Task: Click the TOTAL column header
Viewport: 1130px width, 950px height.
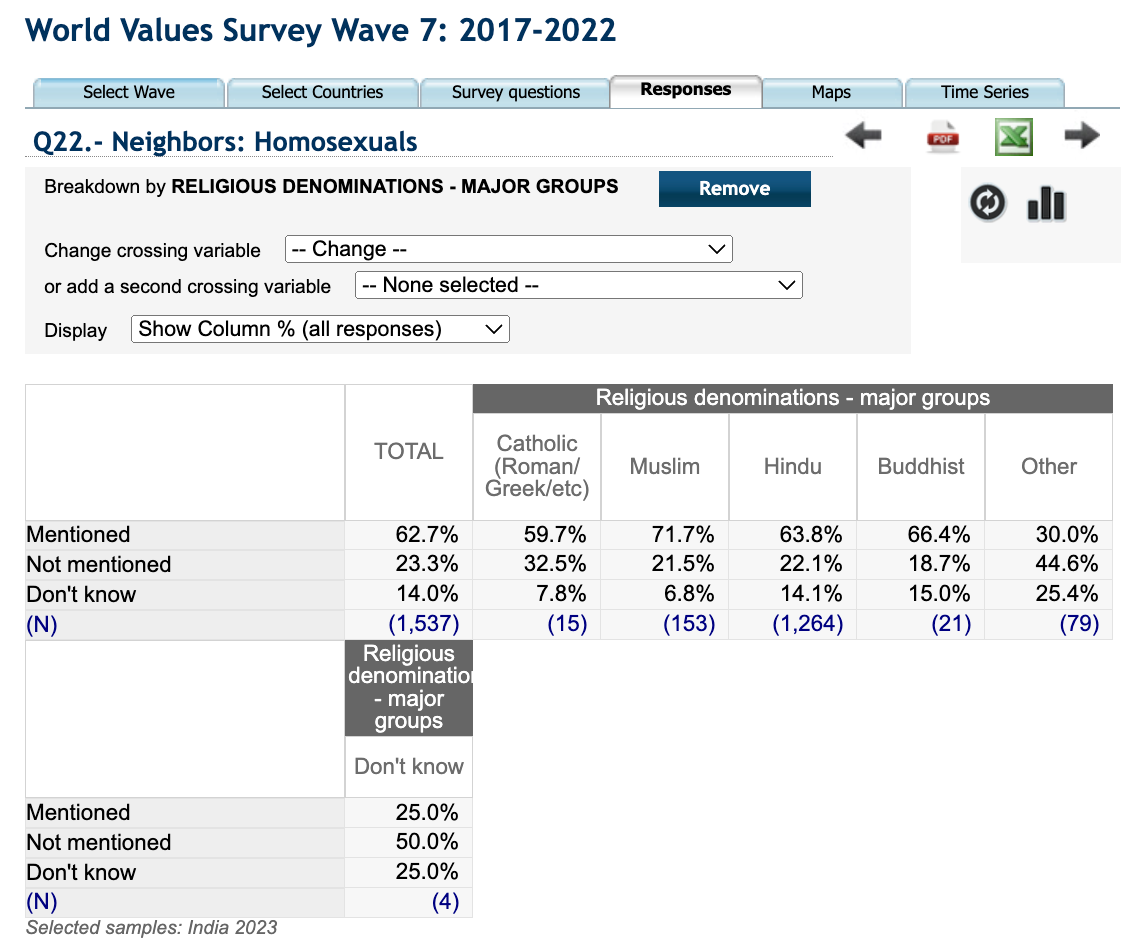Action: pyautogui.click(x=409, y=451)
